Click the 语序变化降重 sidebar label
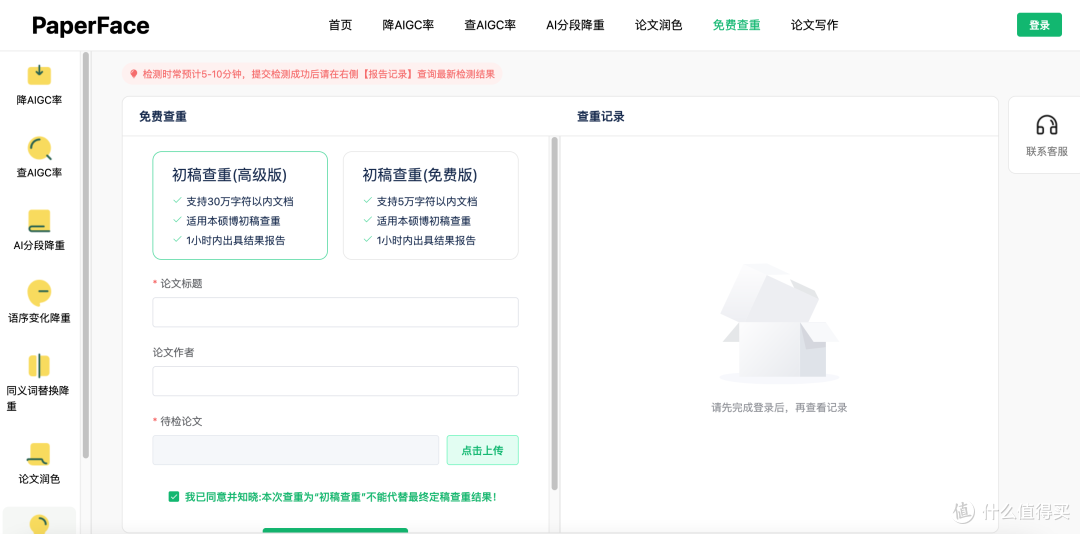The width and height of the screenshot is (1080, 534). point(39,318)
